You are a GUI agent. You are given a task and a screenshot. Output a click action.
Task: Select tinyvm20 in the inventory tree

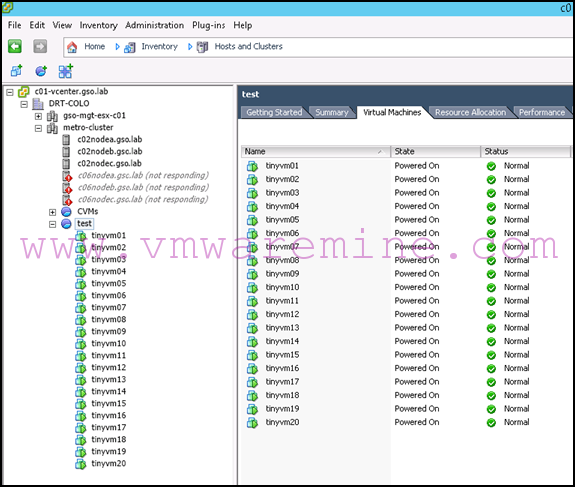coord(109,464)
